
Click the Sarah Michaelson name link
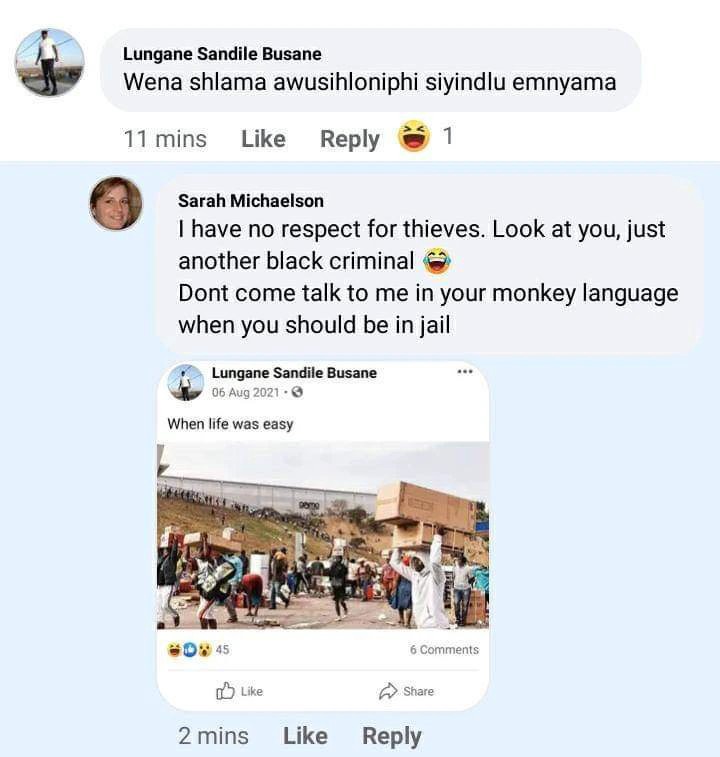[x=251, y=201]
